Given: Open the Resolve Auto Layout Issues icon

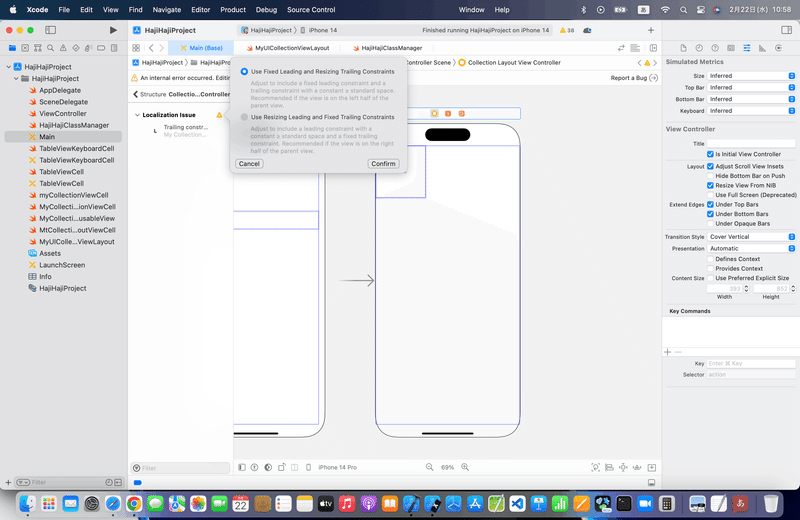Looking at the screenshot, I should (x=637, y=467).
